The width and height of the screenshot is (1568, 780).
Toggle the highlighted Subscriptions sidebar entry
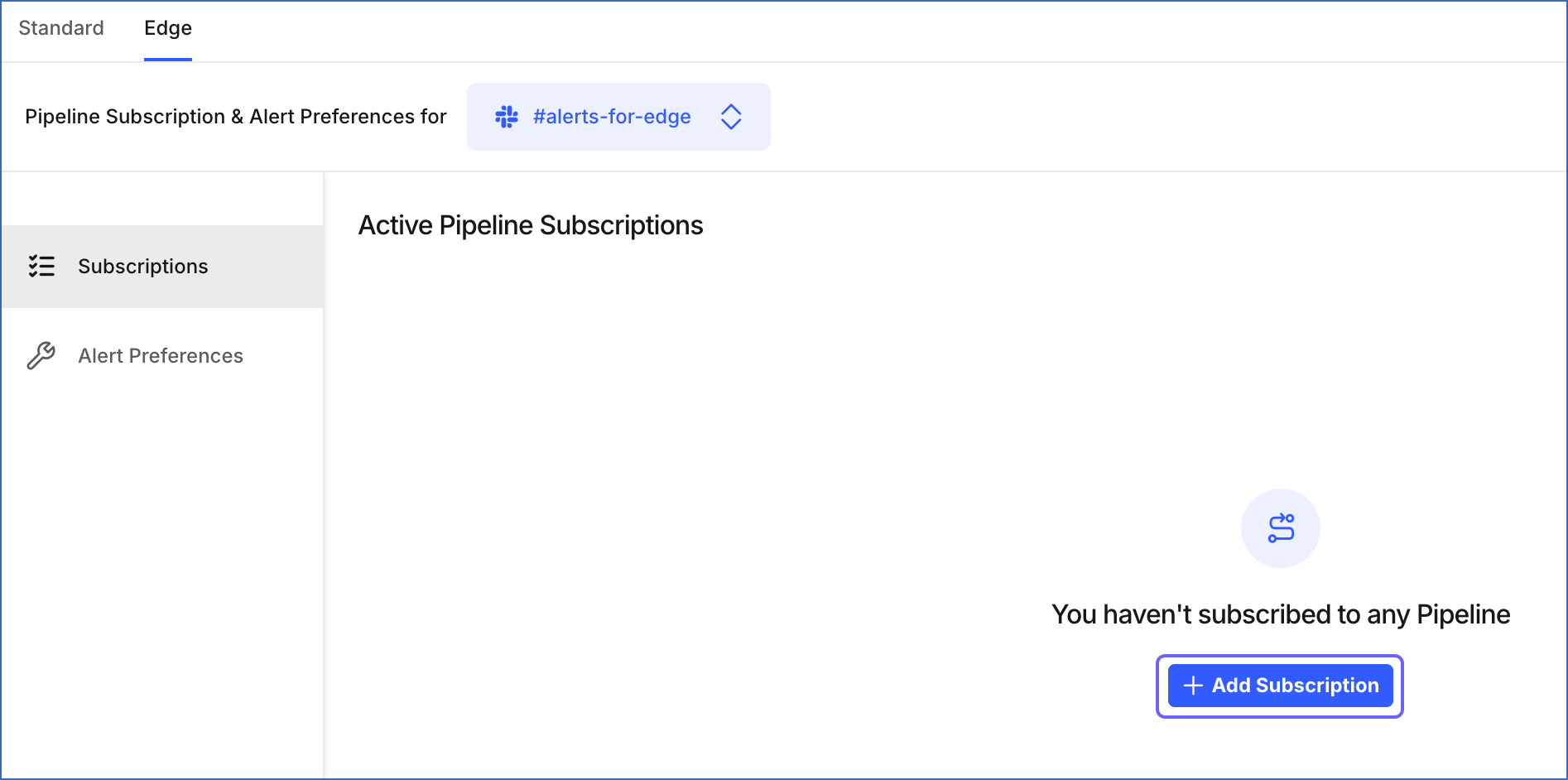[x=142, y=267]
